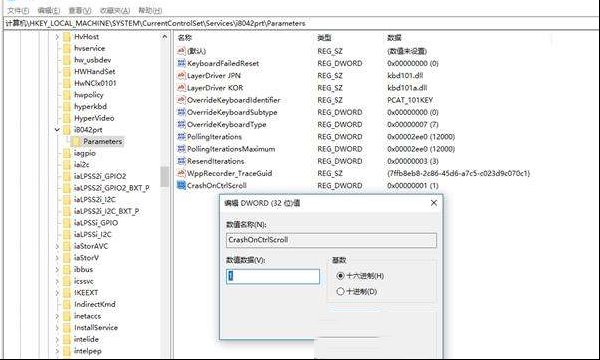Click the tree pane scroll-up arrow

coord(165,37)
